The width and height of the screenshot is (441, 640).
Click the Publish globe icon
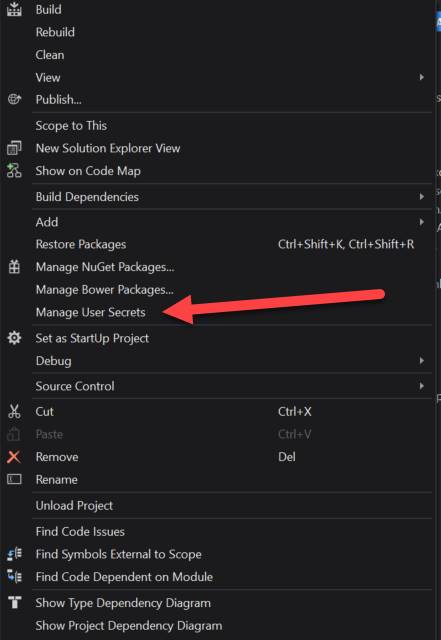tap(14, 99)
